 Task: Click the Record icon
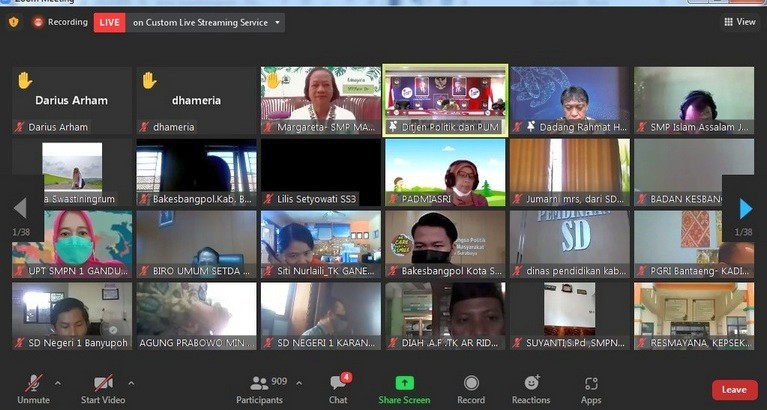471,384
